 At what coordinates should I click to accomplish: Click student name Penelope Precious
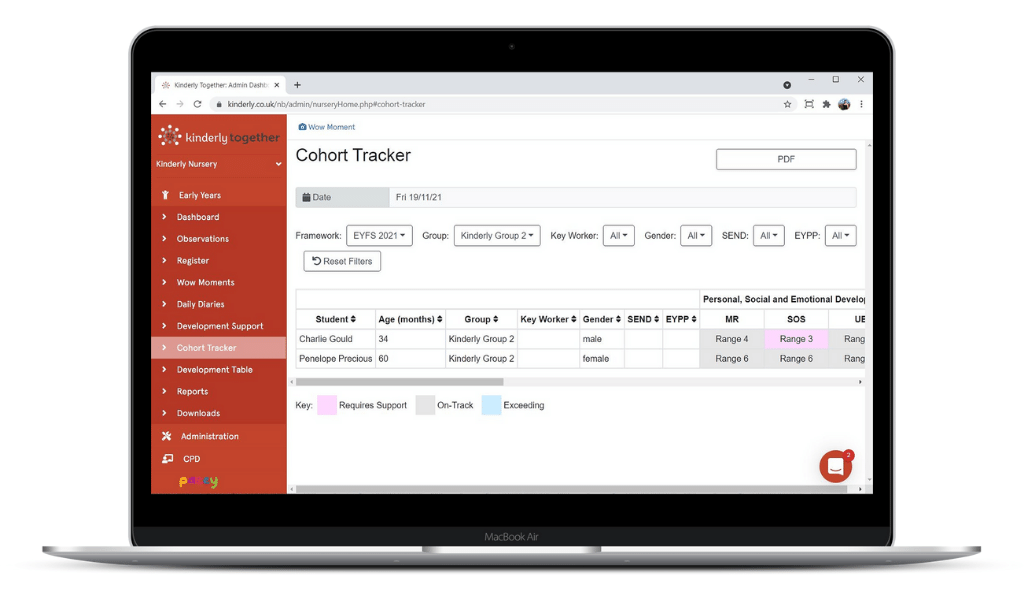point(336,358)
